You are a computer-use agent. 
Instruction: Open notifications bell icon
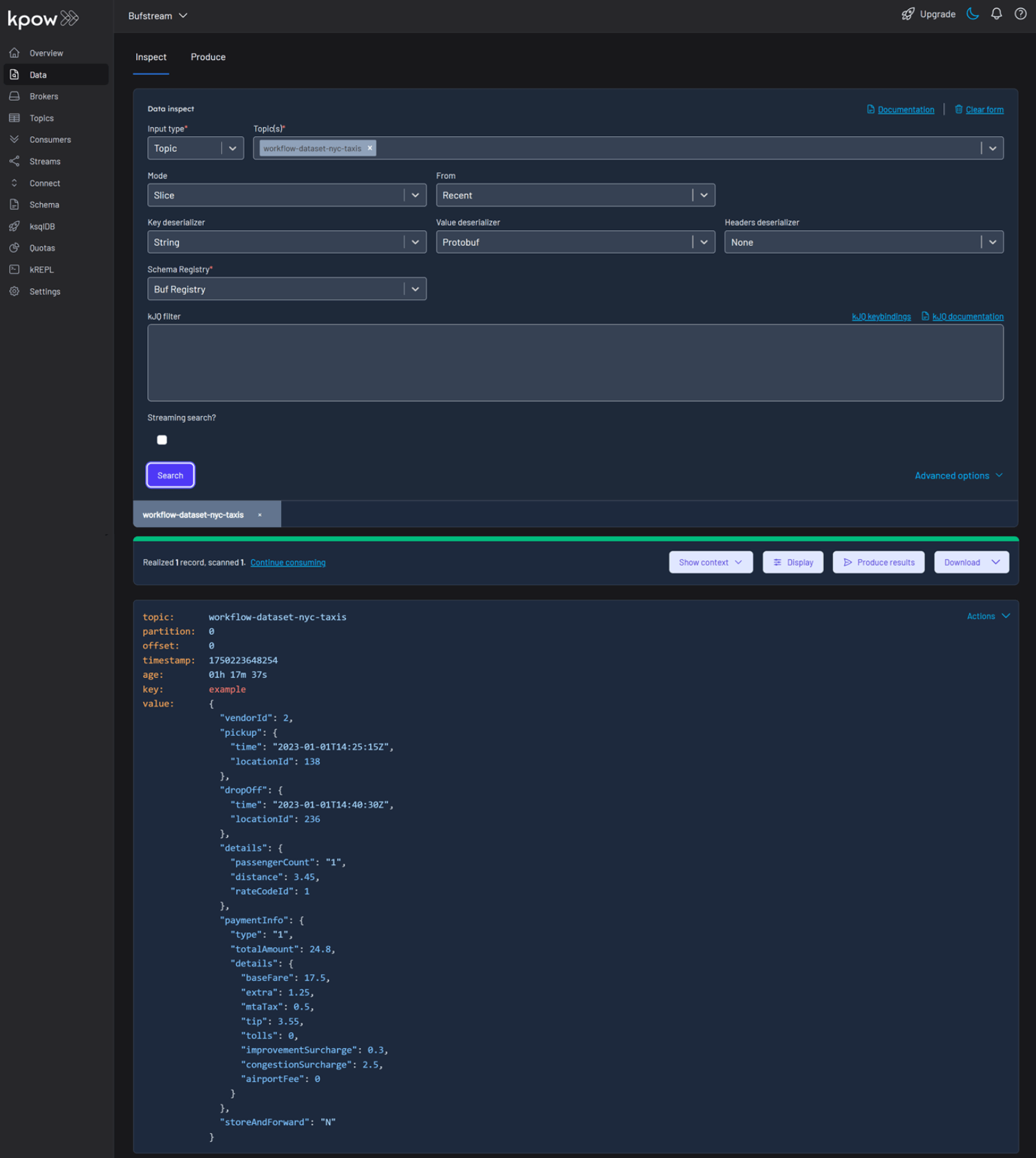point(996,15)
